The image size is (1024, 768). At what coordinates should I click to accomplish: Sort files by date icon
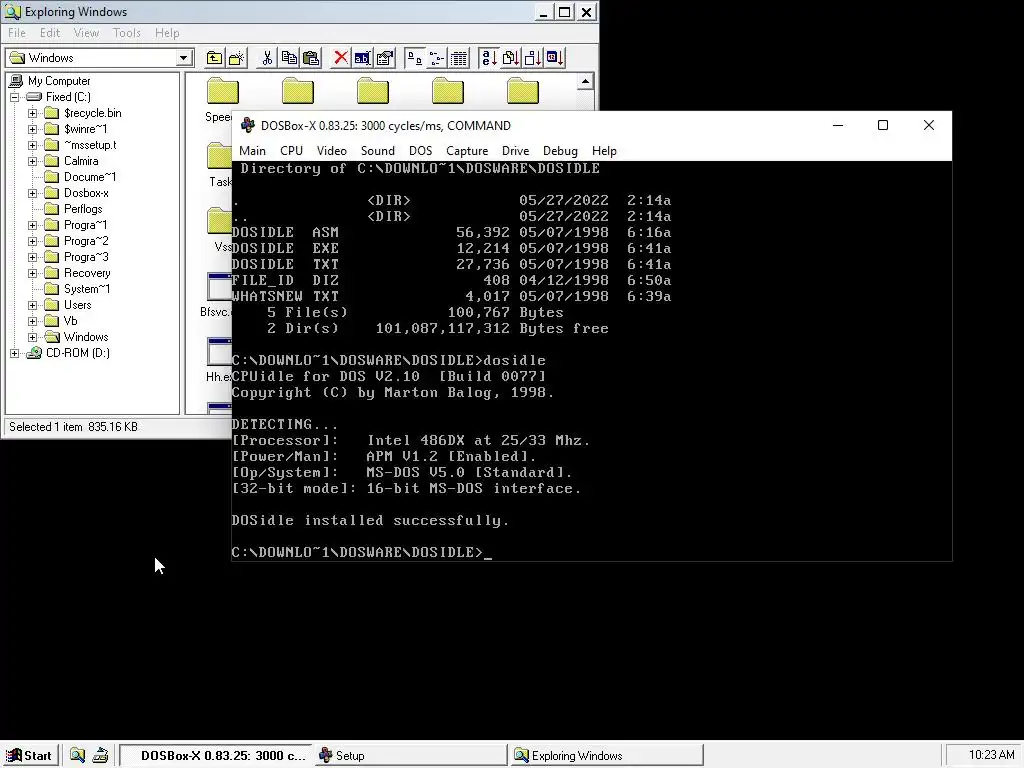[x=555, y=58]
